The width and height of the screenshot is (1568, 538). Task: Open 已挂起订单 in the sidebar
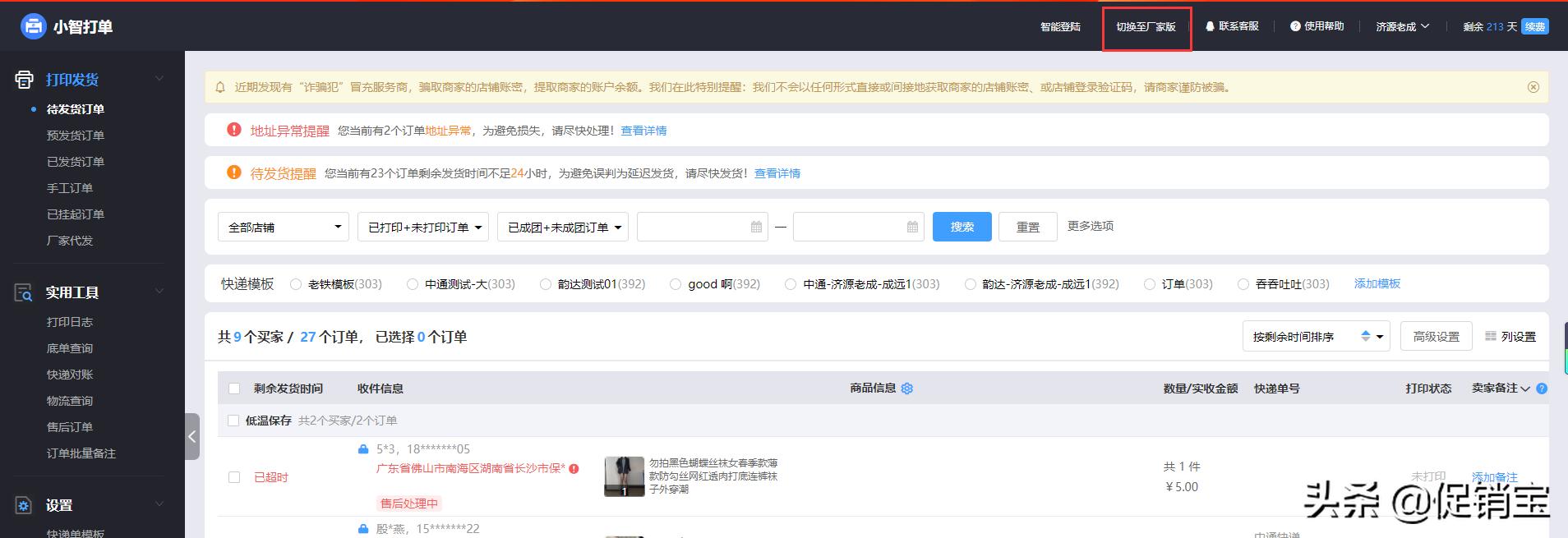(x=76, y=214)
